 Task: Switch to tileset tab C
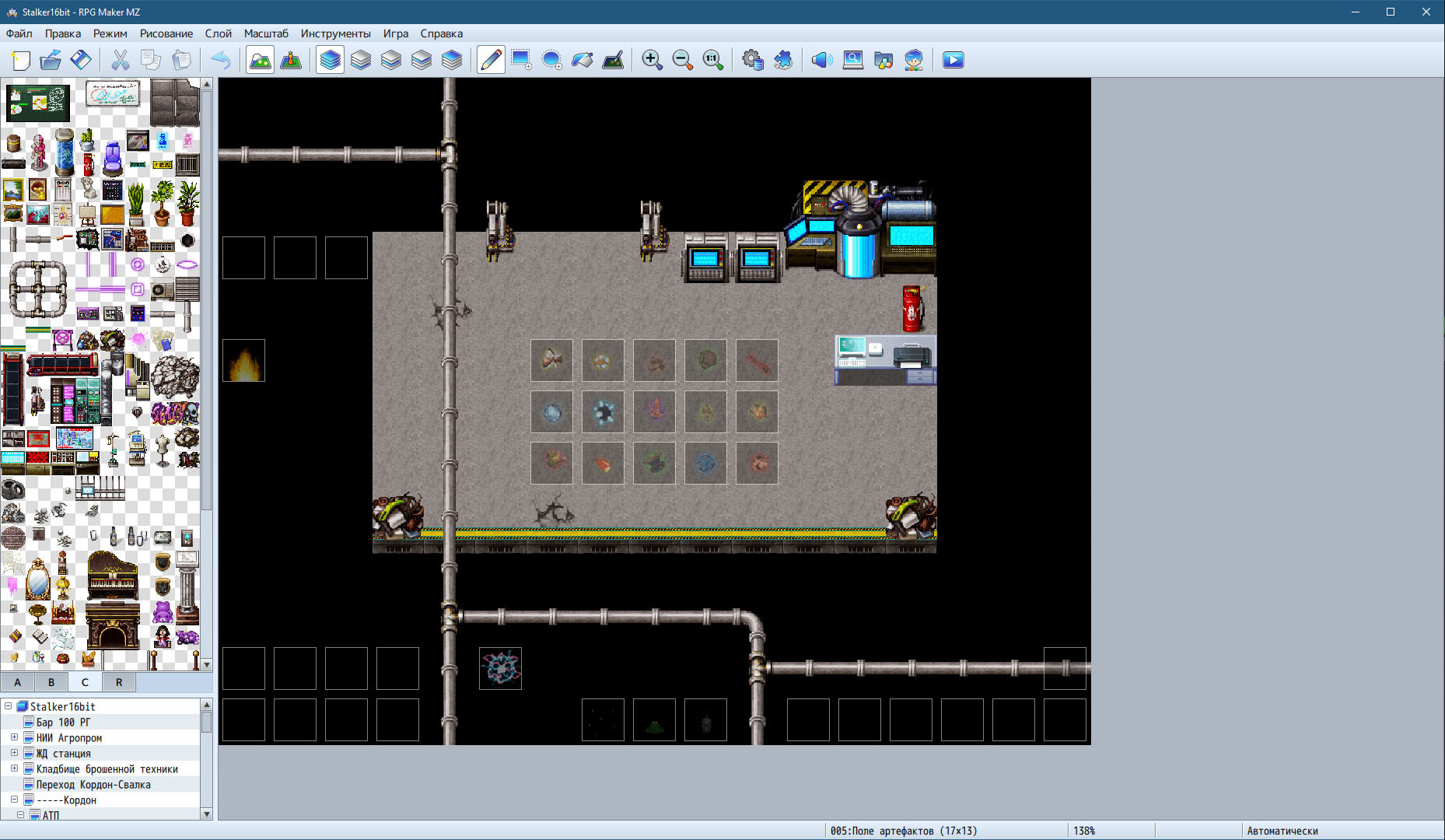[x=85, y=682]
